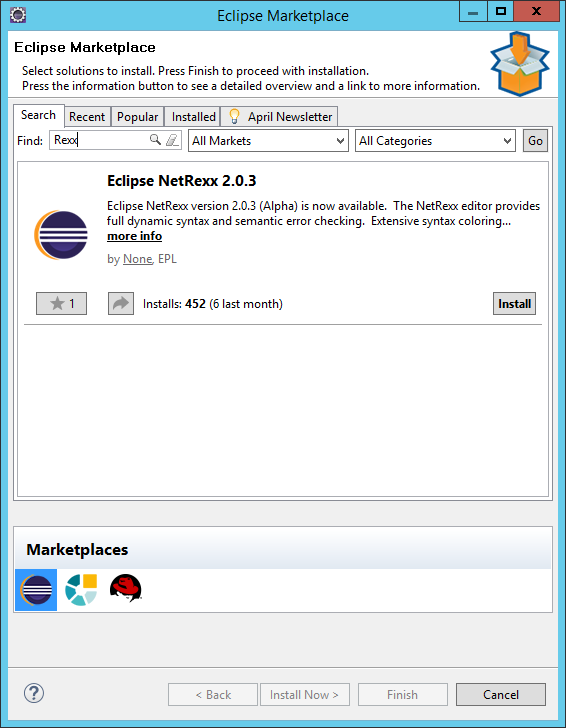Open the more info link

[135, 236]
